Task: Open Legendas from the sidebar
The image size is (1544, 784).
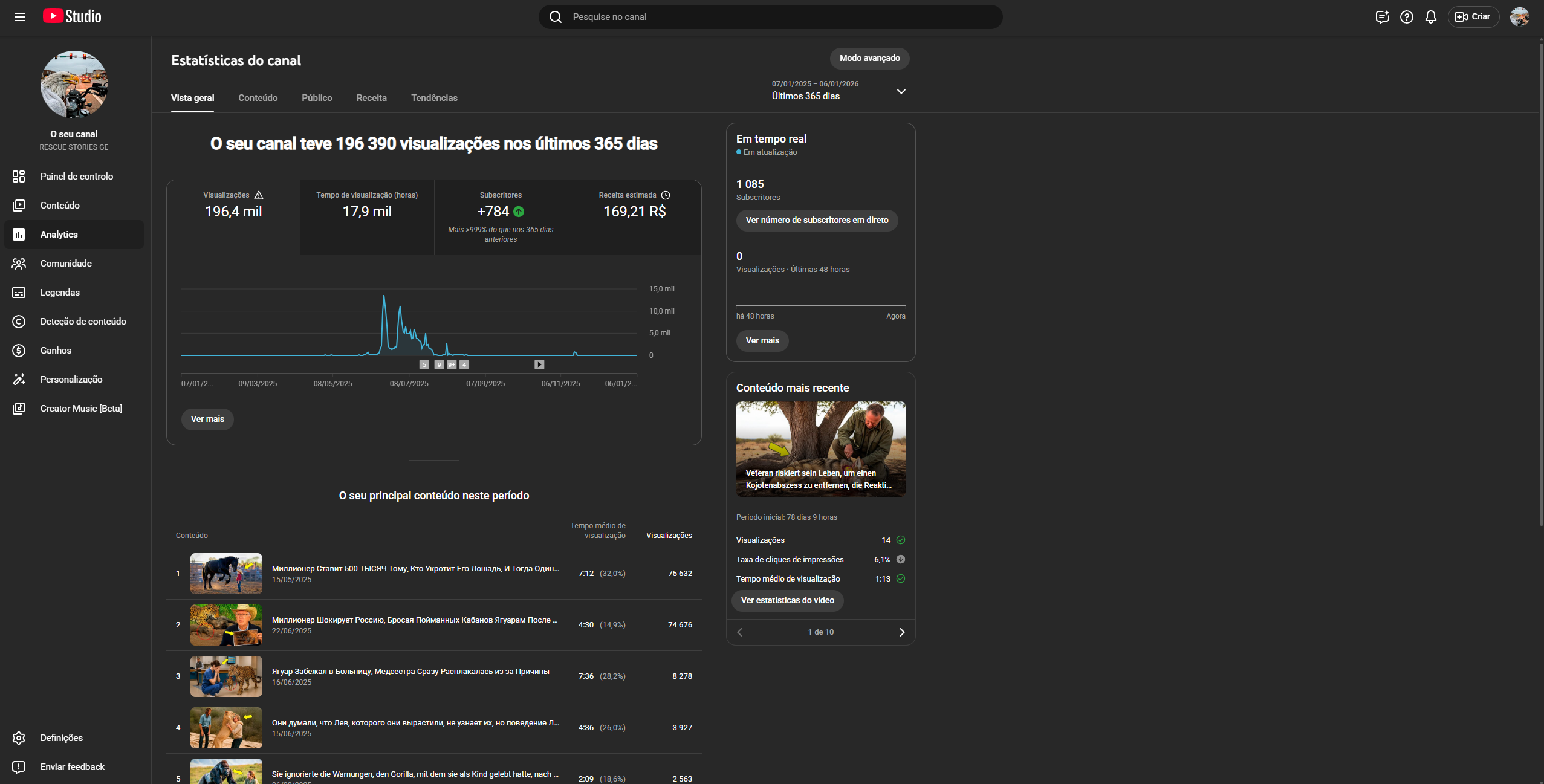Action: tap(60, 293)
